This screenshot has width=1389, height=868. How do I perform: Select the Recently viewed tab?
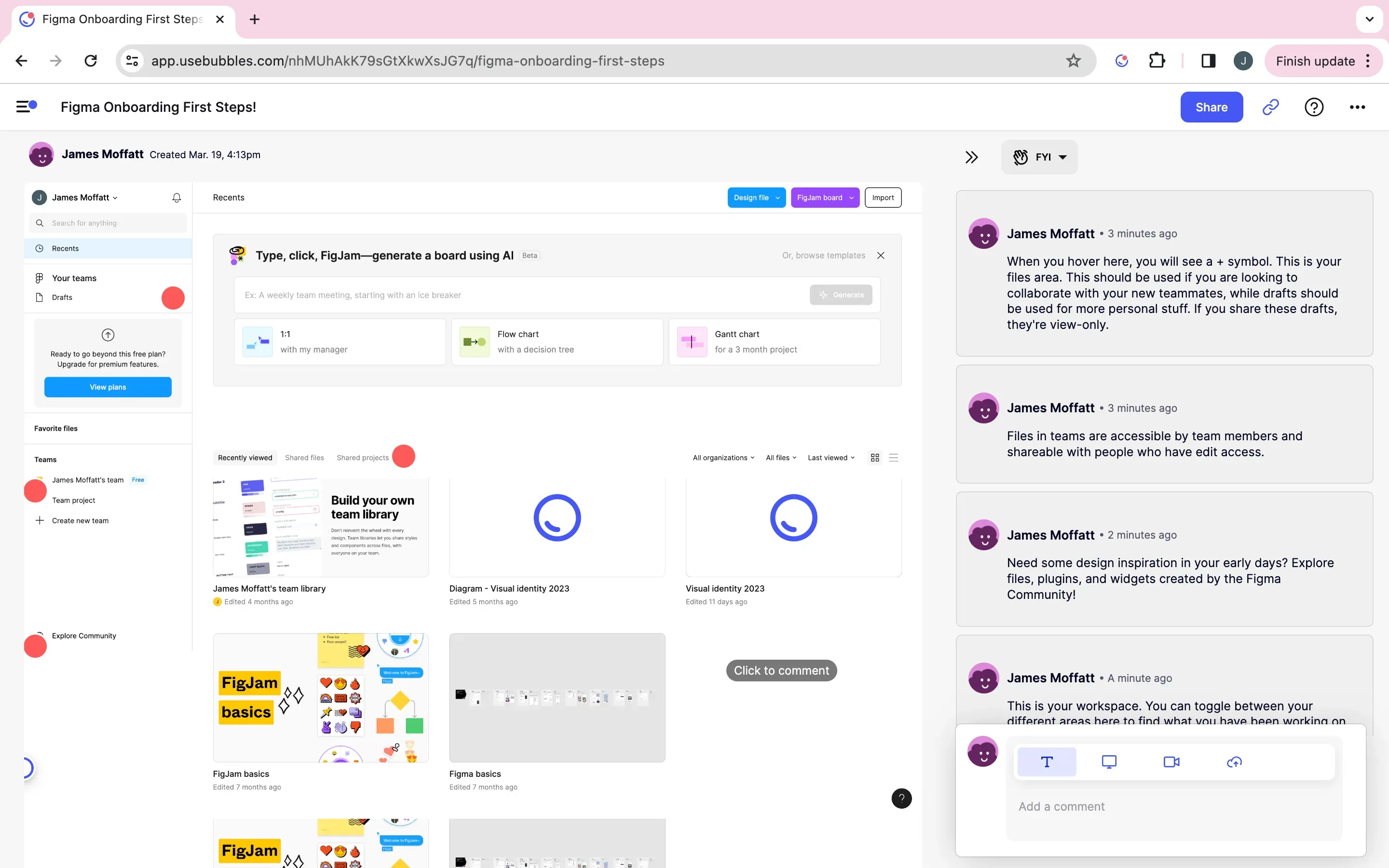point(245,458)
